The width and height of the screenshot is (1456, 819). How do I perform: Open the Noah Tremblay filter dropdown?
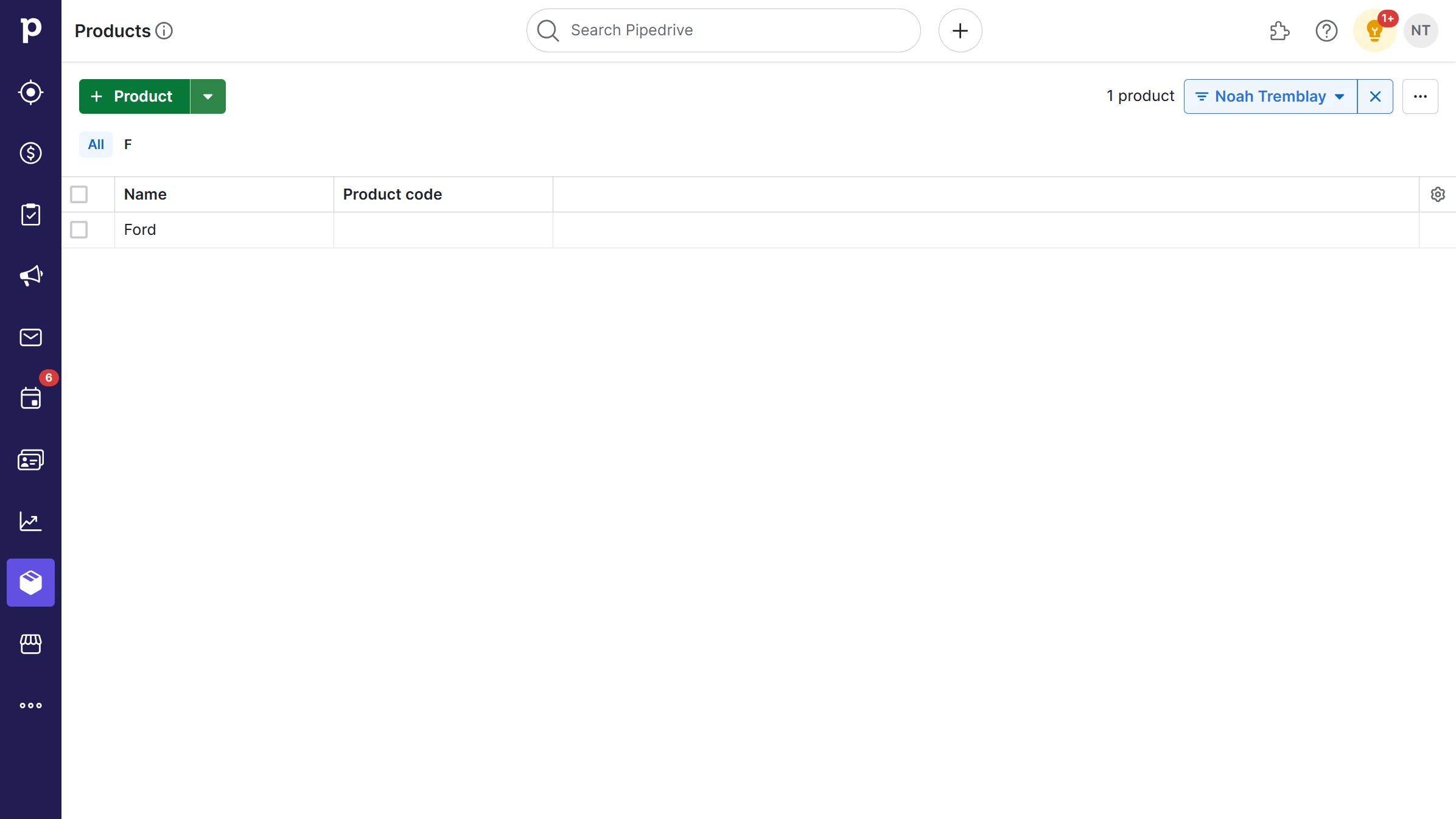click(1270, 96)
